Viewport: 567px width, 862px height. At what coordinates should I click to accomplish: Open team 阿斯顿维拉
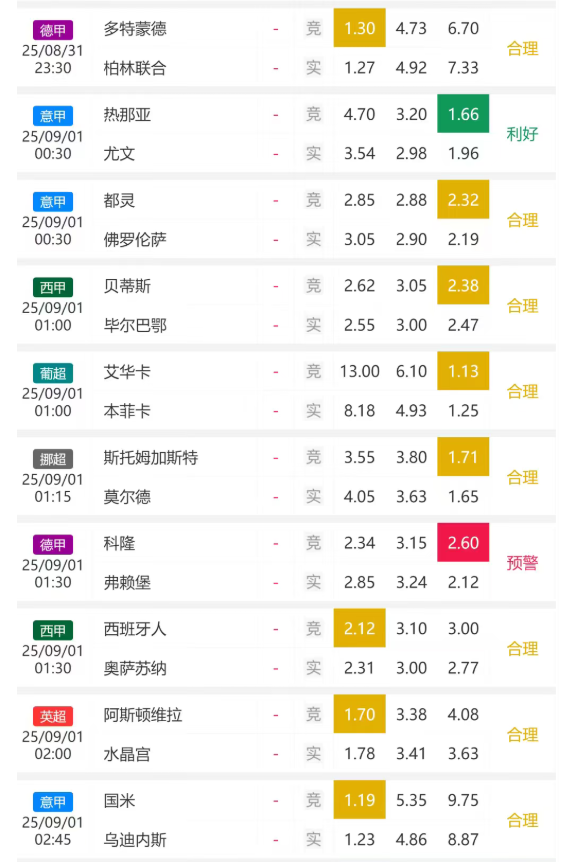(x=143, y=715)
